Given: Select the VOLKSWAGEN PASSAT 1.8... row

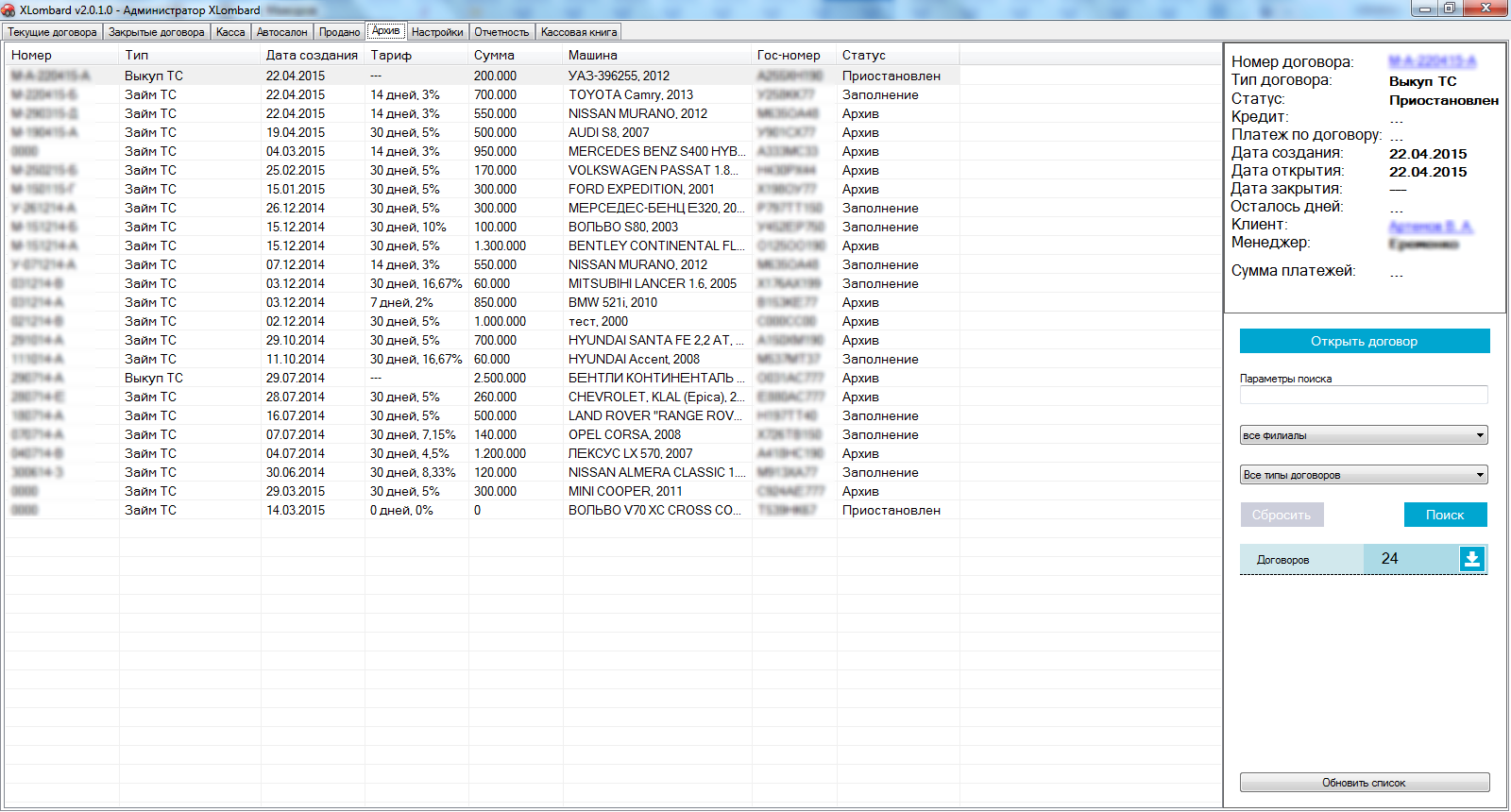Looking at the screenshot, I should 483,170.
